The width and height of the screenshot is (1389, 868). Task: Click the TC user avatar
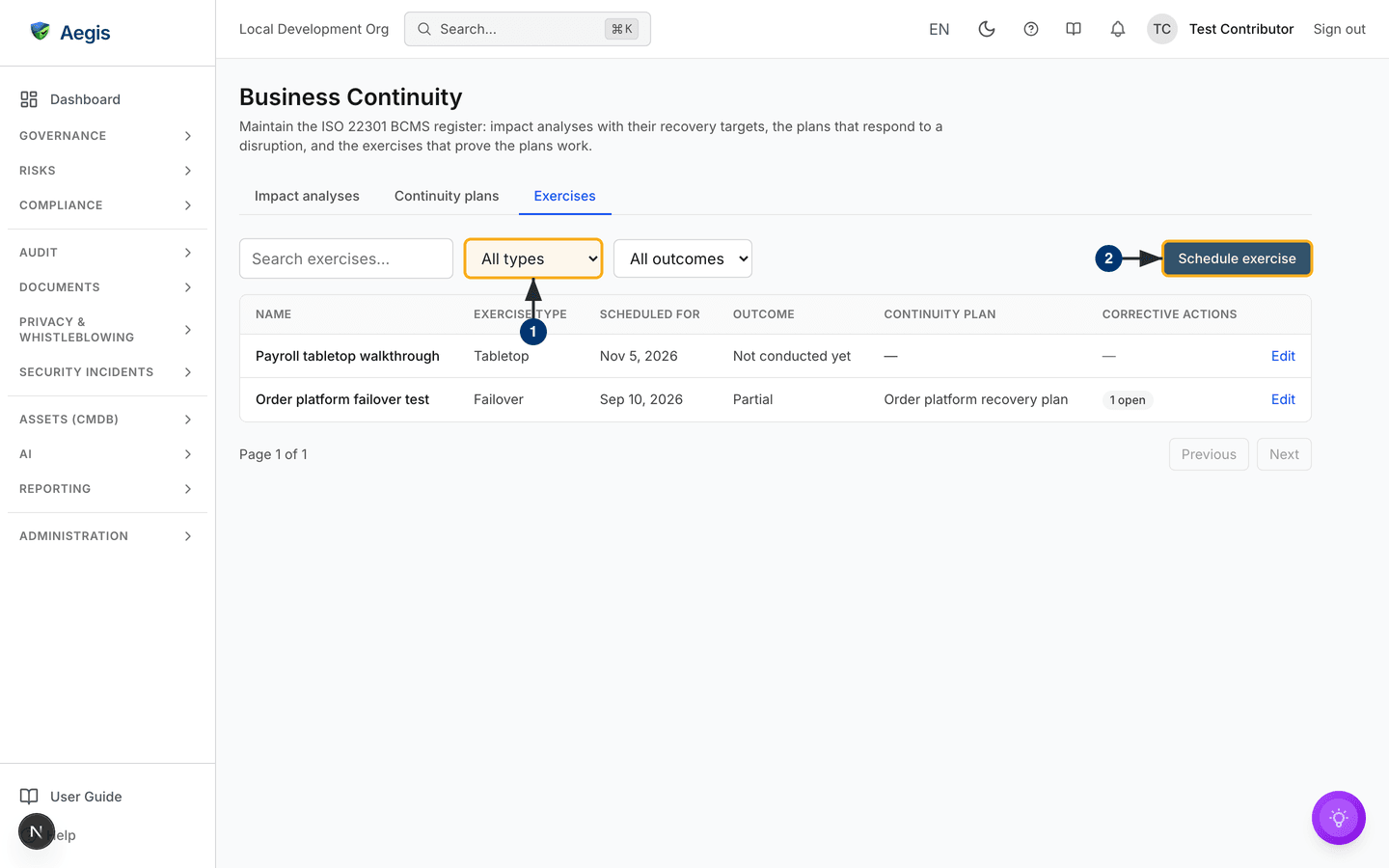coord(1161,29)
